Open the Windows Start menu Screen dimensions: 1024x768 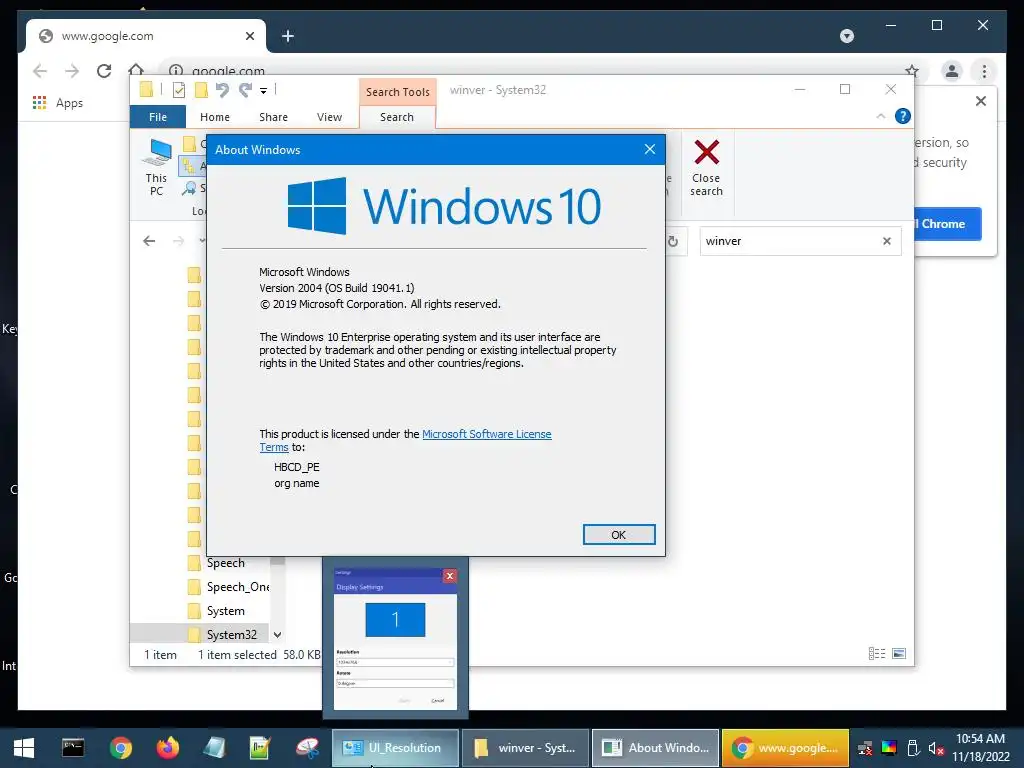pyautogui.click(x=24, y=748)
